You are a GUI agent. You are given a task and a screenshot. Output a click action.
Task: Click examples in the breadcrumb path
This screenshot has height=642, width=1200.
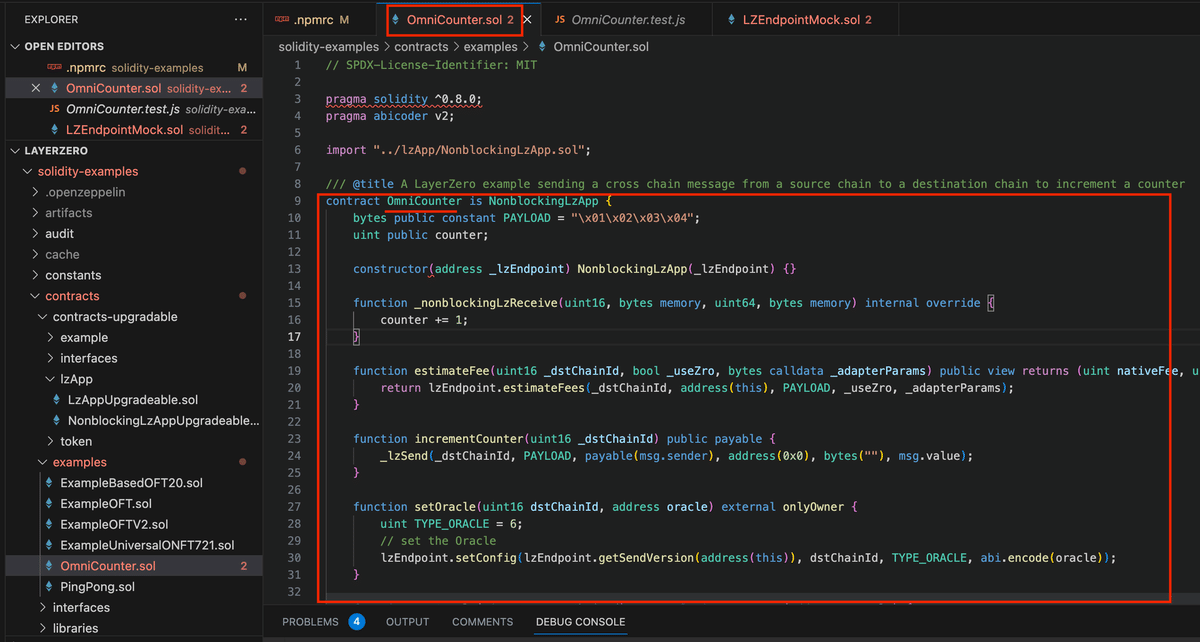click(x=490, y=46)
